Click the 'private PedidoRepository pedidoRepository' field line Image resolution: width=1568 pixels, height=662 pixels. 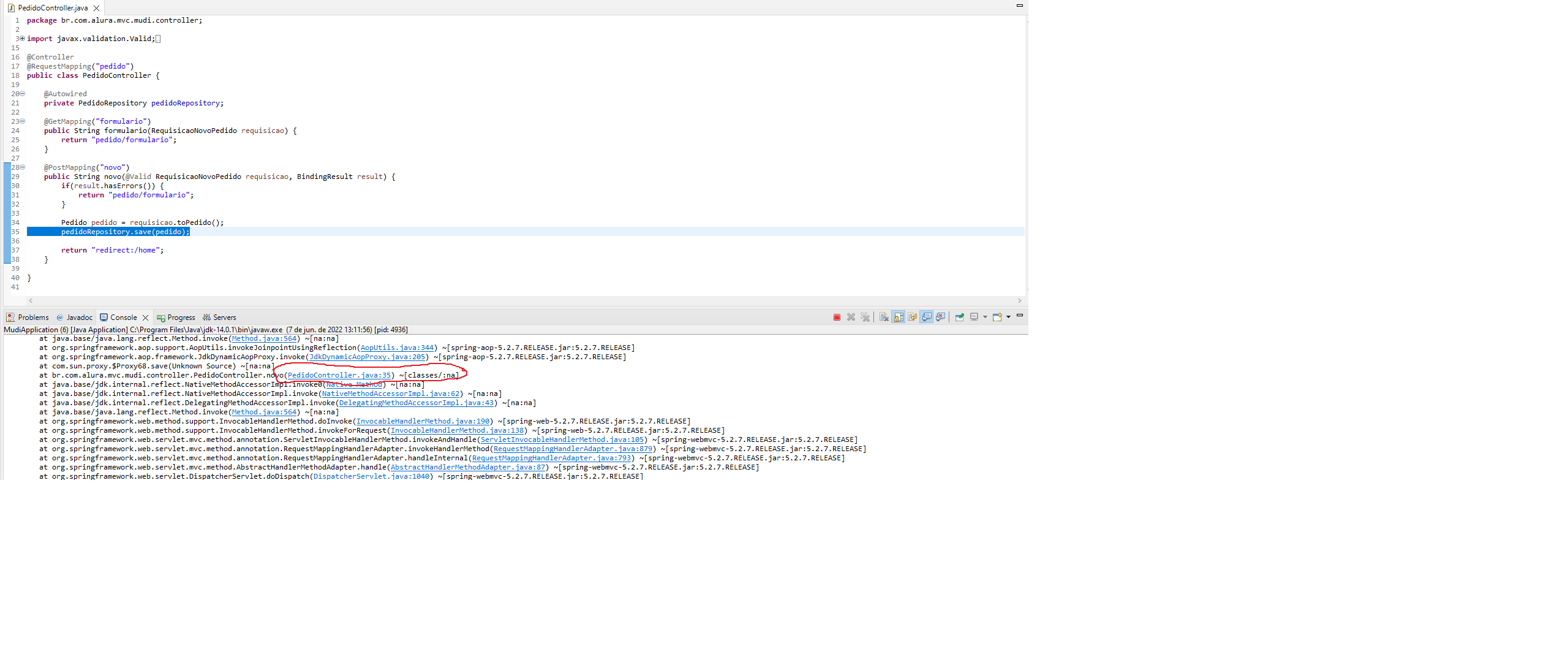point(134,103)
